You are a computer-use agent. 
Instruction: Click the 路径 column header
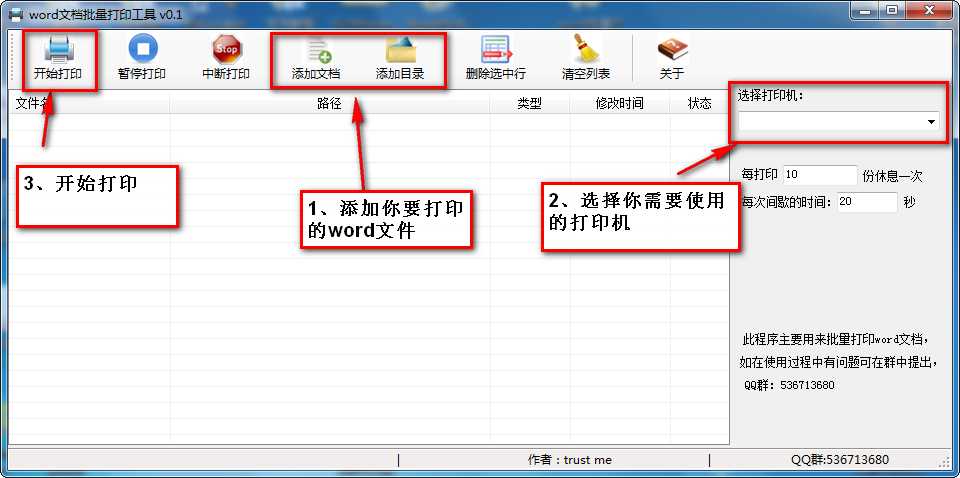coord(329,103)
